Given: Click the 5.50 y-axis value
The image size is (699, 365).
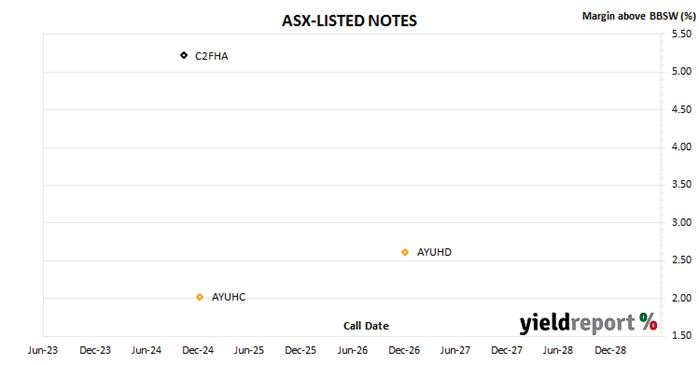Looking at the screenshot, I should [x=682, y=34].
